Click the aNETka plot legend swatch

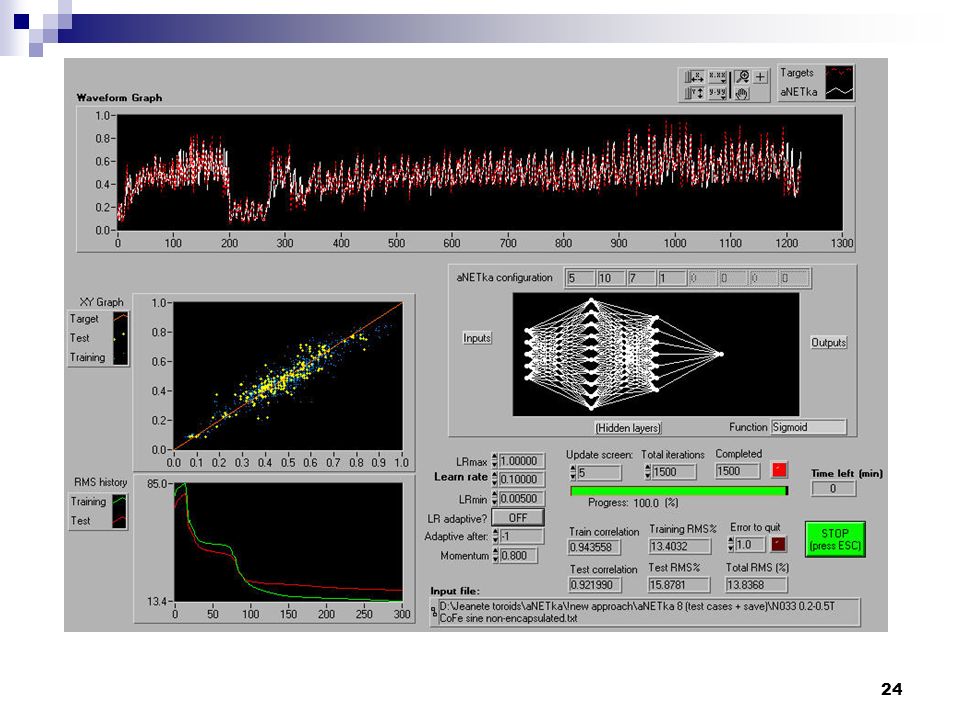(839, 92)
